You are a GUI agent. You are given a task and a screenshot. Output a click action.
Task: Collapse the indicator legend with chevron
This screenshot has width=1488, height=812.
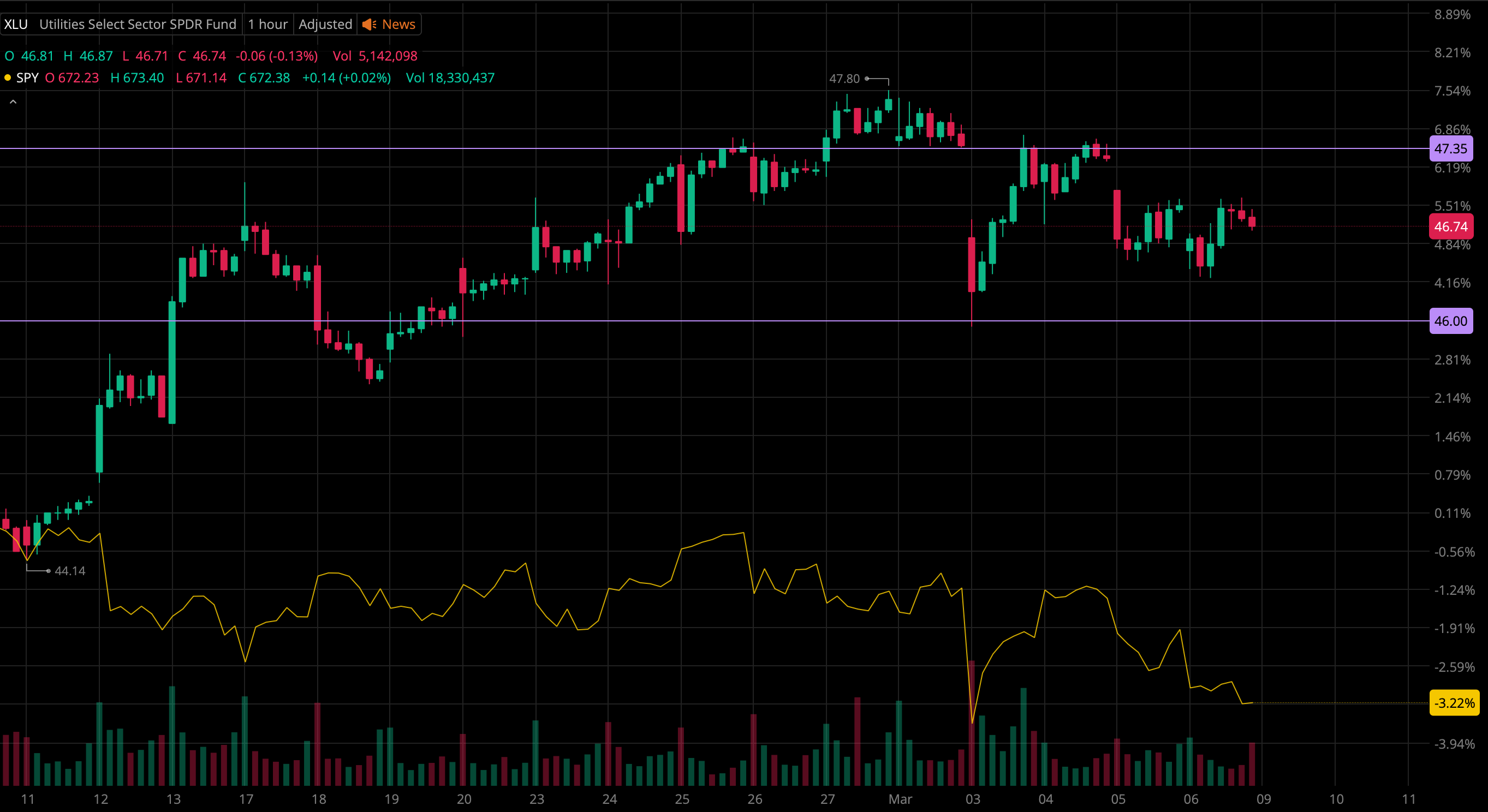(x=13, y=102)
